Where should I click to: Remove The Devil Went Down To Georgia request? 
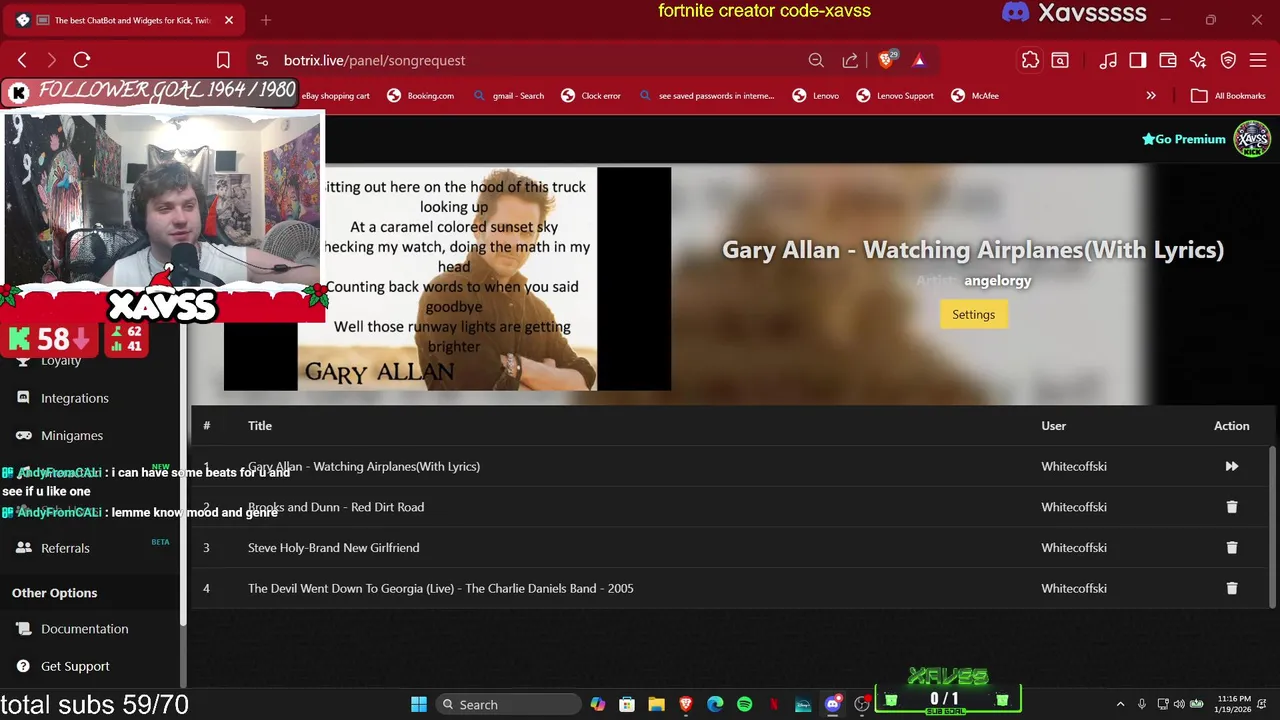pos(1231,589)
